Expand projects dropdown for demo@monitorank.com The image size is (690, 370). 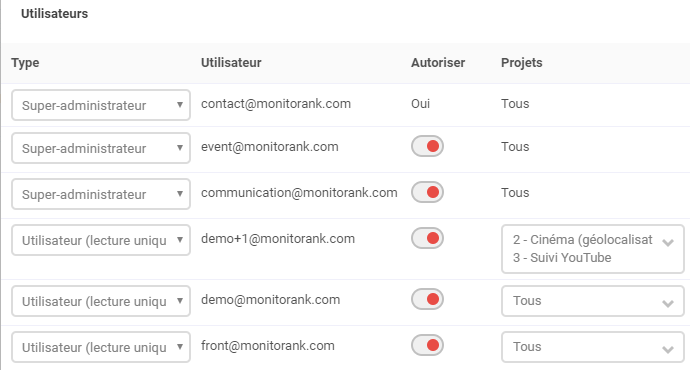point(592,301)
